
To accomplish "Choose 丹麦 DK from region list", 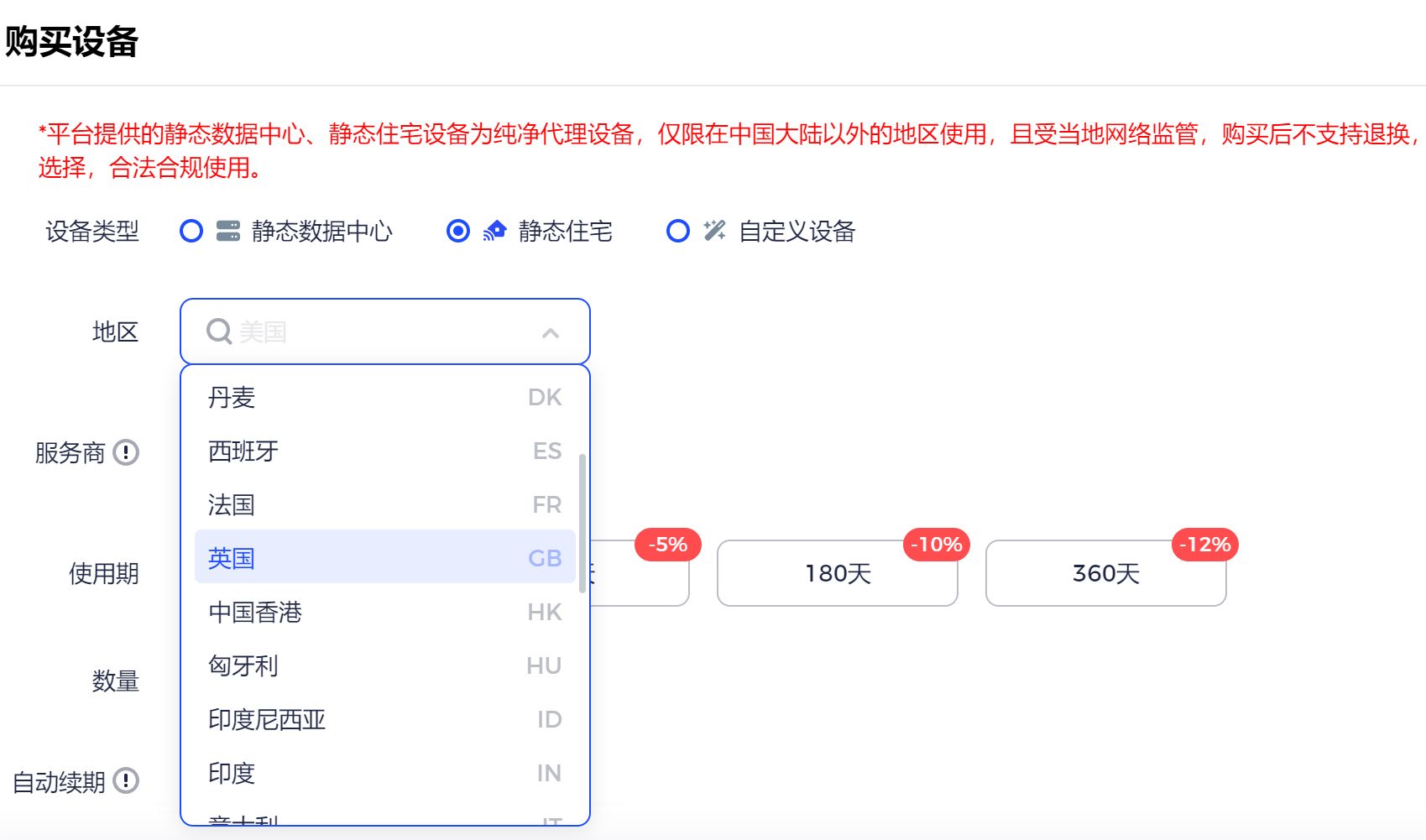I will click(385, 397).
